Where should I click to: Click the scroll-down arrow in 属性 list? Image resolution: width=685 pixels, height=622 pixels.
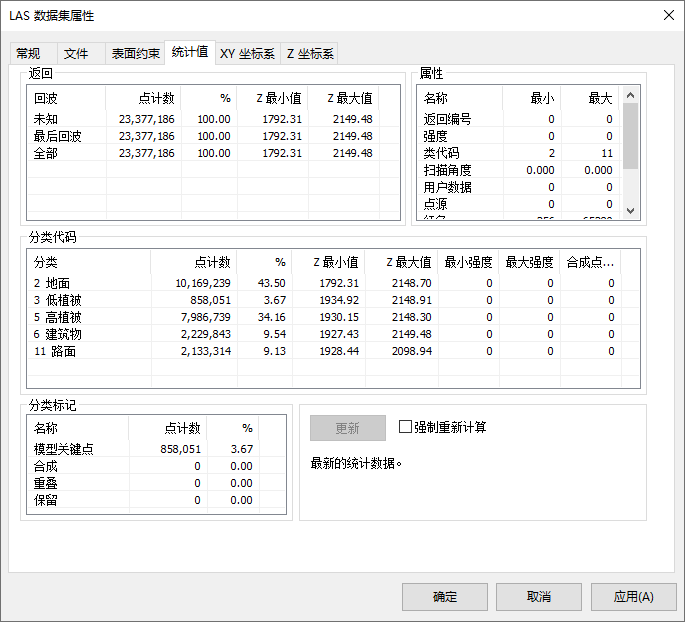click(630, 211)
